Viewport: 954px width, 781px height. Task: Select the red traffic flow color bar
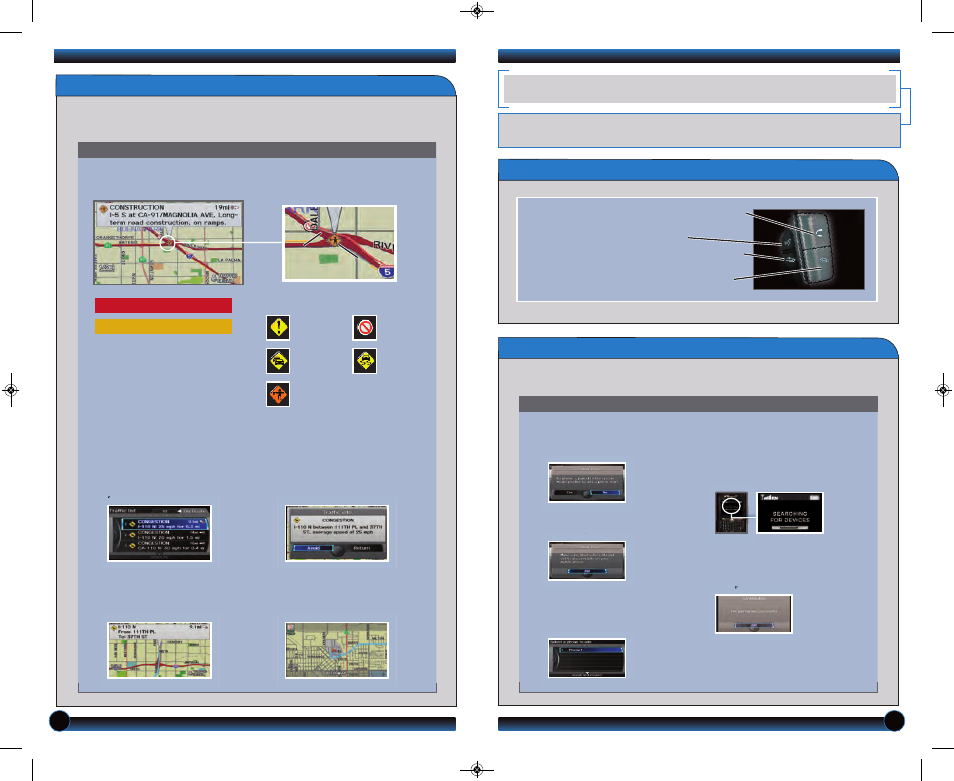tap(163, 305)
